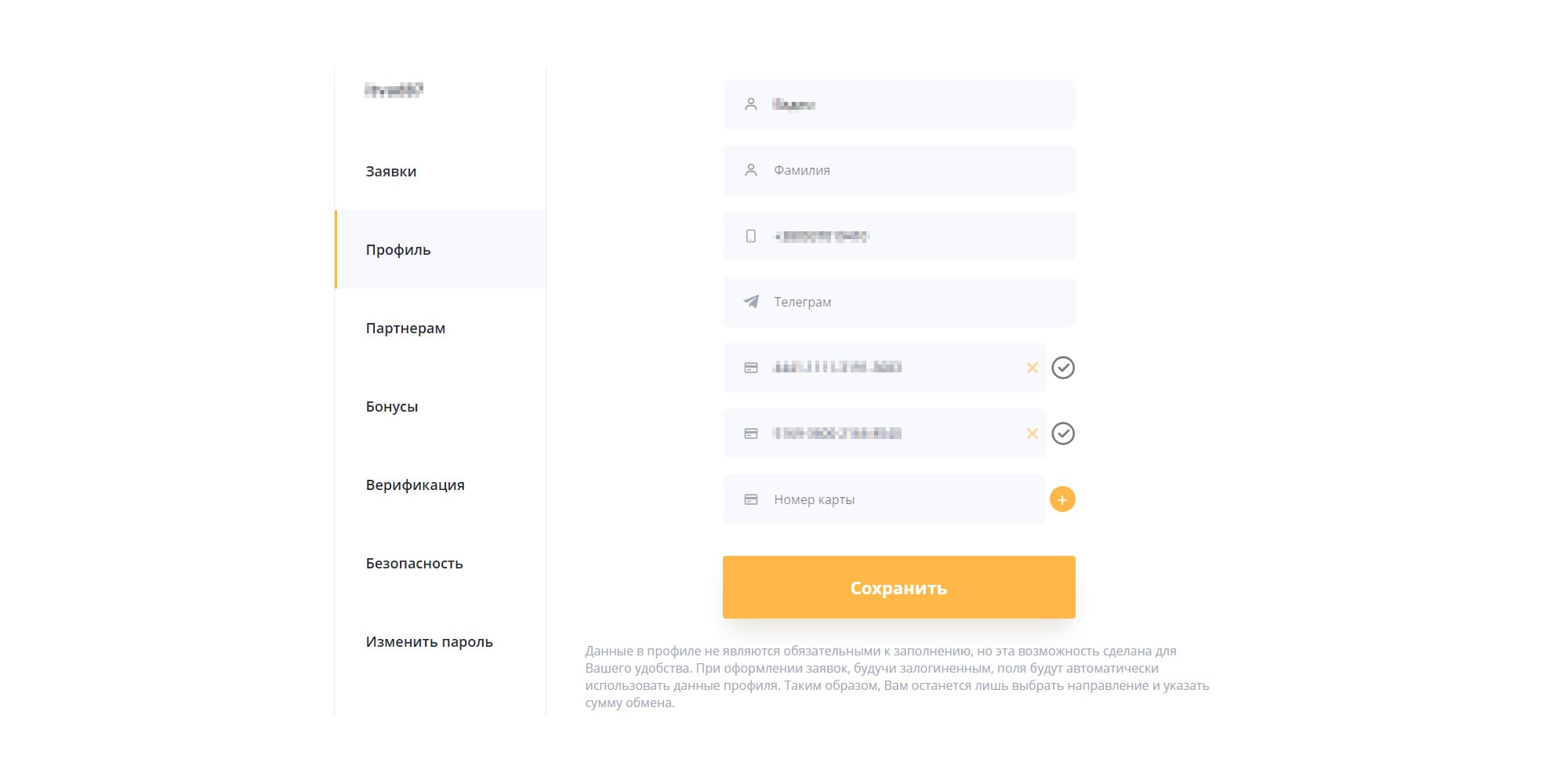Toggle the checkmark beside first card
Image resolution: width=1568 pixels, height=784 pixels.
point(1063,368)
